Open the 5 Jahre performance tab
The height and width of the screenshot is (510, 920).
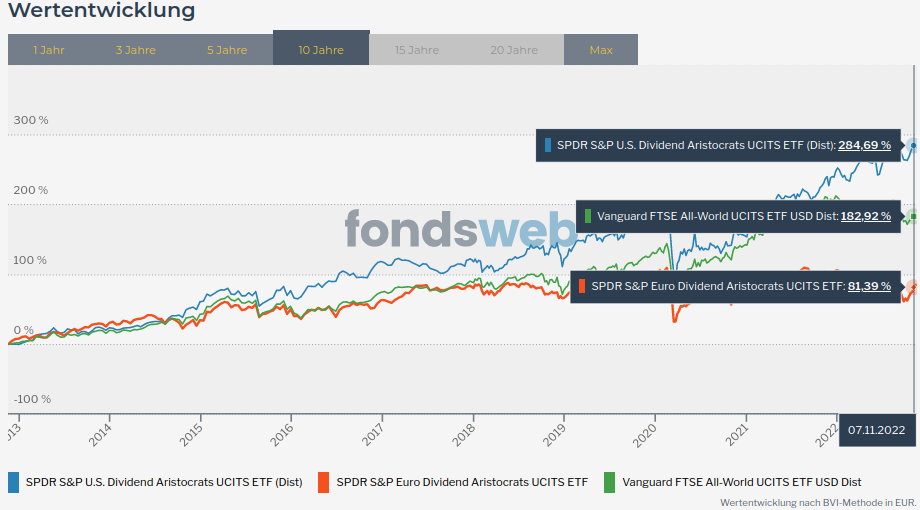coord(227,50)
